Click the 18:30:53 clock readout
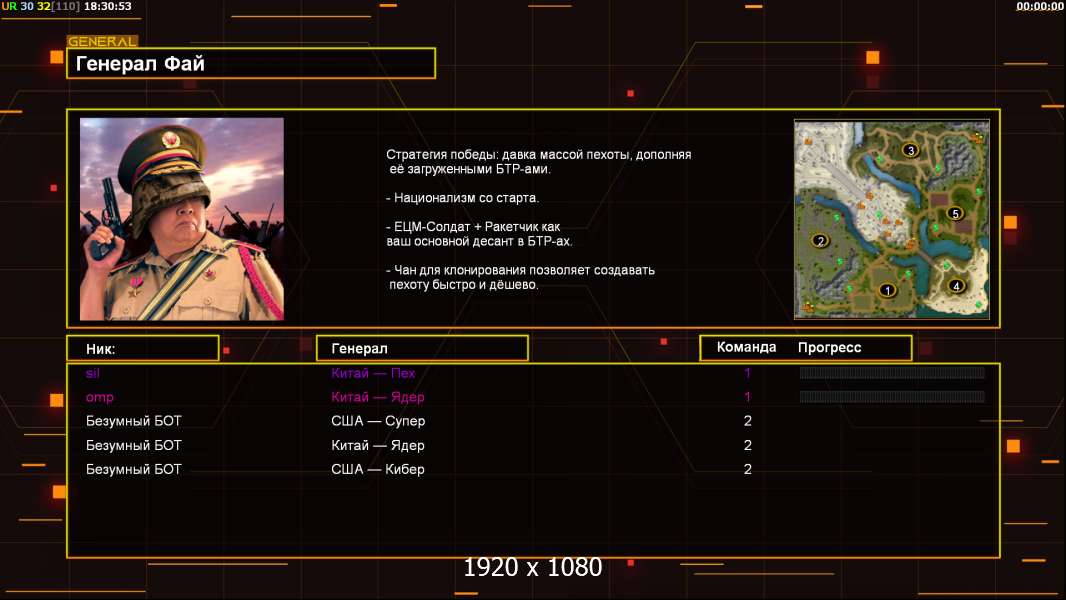Image resolution: width=1066 pixels, height=600 pixels. [107, 6]
